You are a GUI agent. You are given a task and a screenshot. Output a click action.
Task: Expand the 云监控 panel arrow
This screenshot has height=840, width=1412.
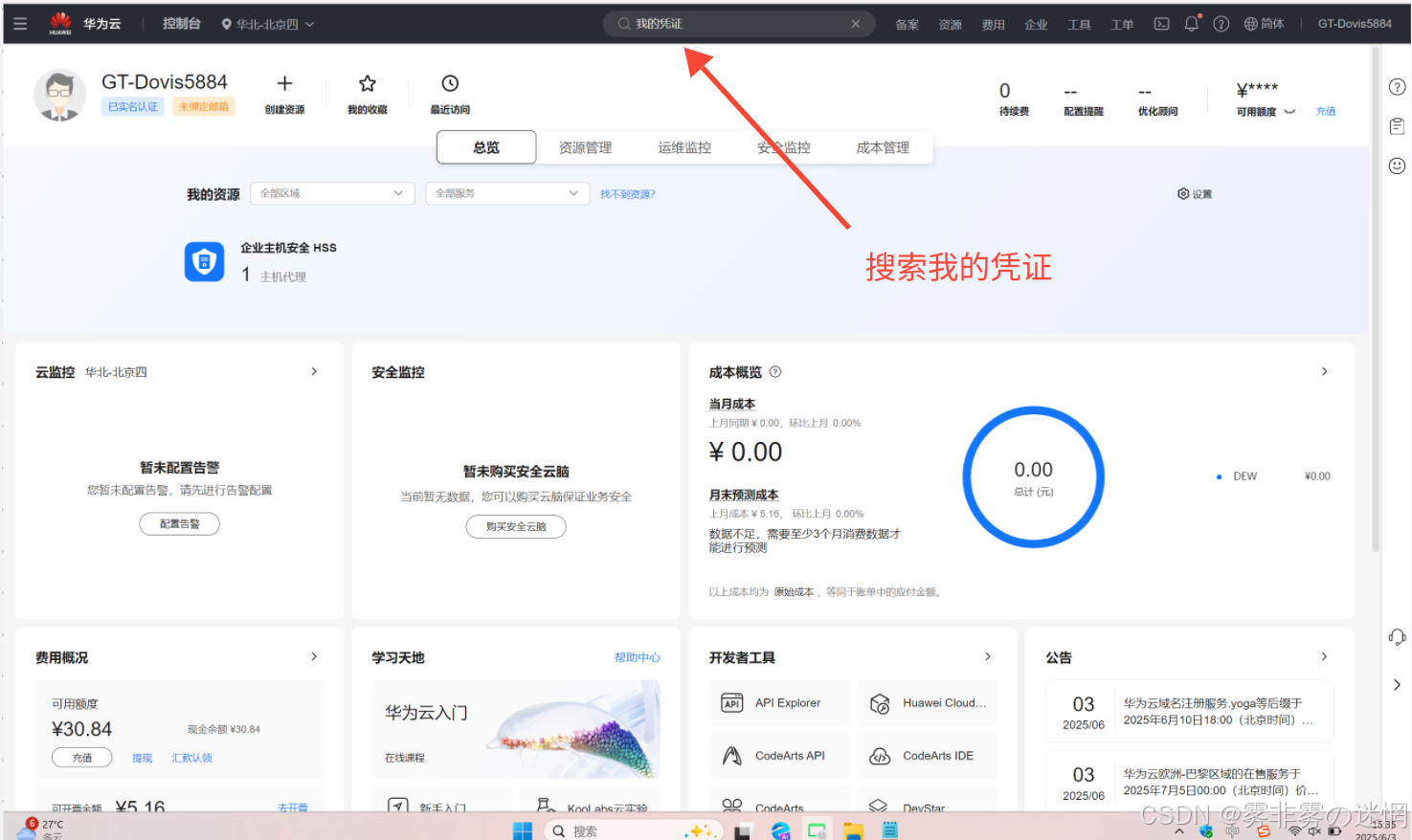314,371
